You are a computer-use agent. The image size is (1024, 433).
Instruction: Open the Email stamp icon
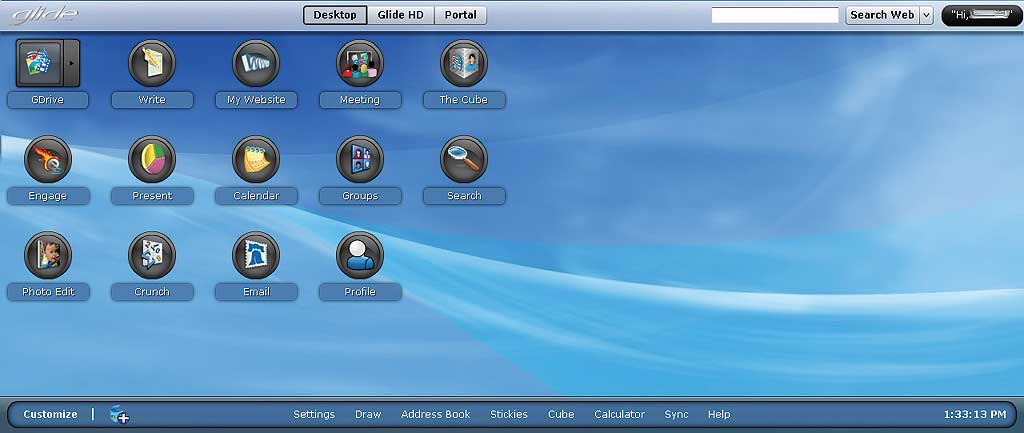(256, 255)
